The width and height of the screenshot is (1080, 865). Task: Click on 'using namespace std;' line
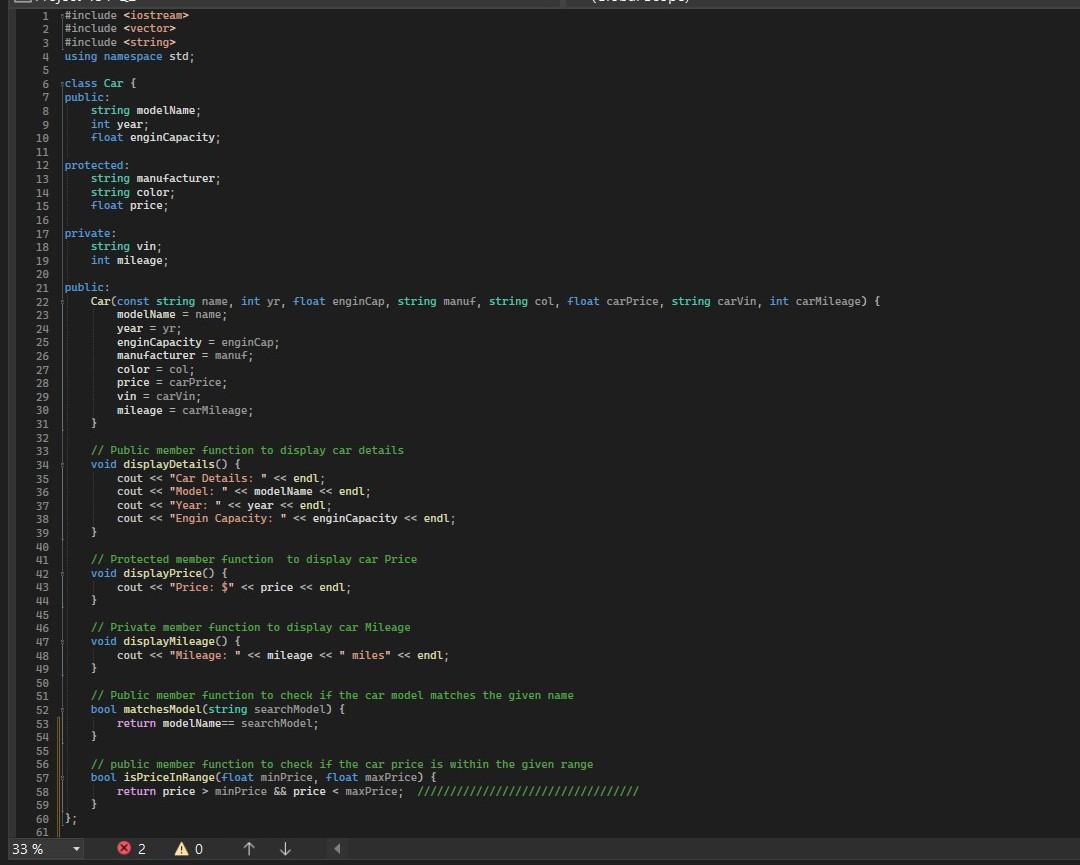[129, 56]
